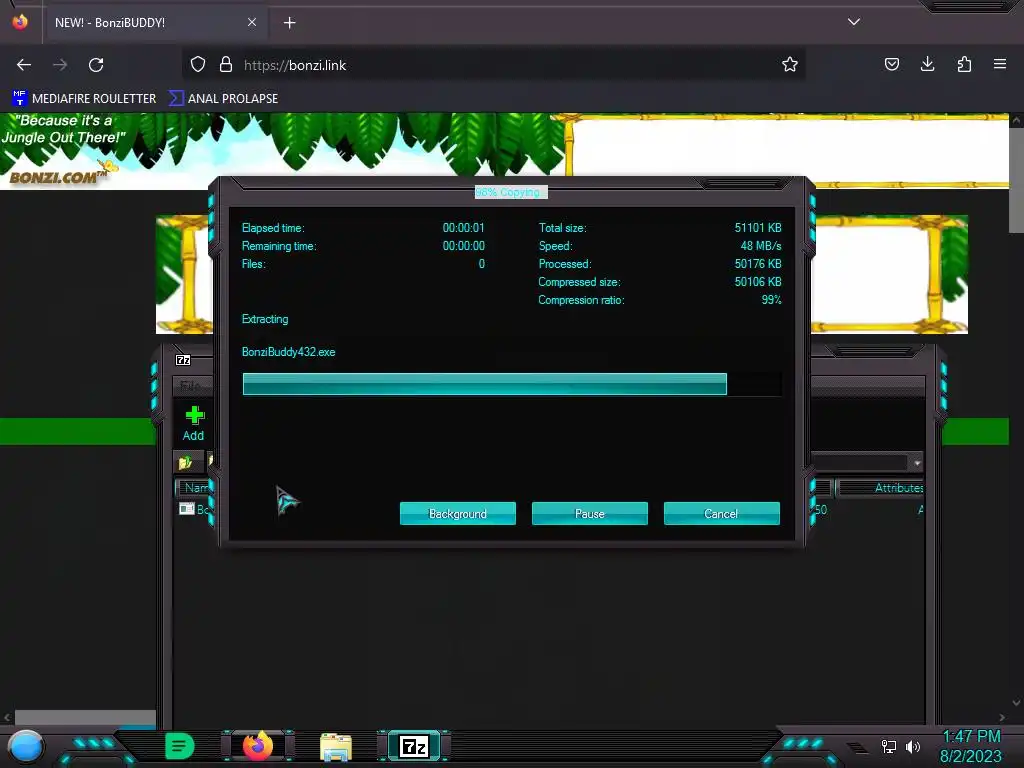
Task: Go back using the browser back arrow
Action: click(24, 65)
